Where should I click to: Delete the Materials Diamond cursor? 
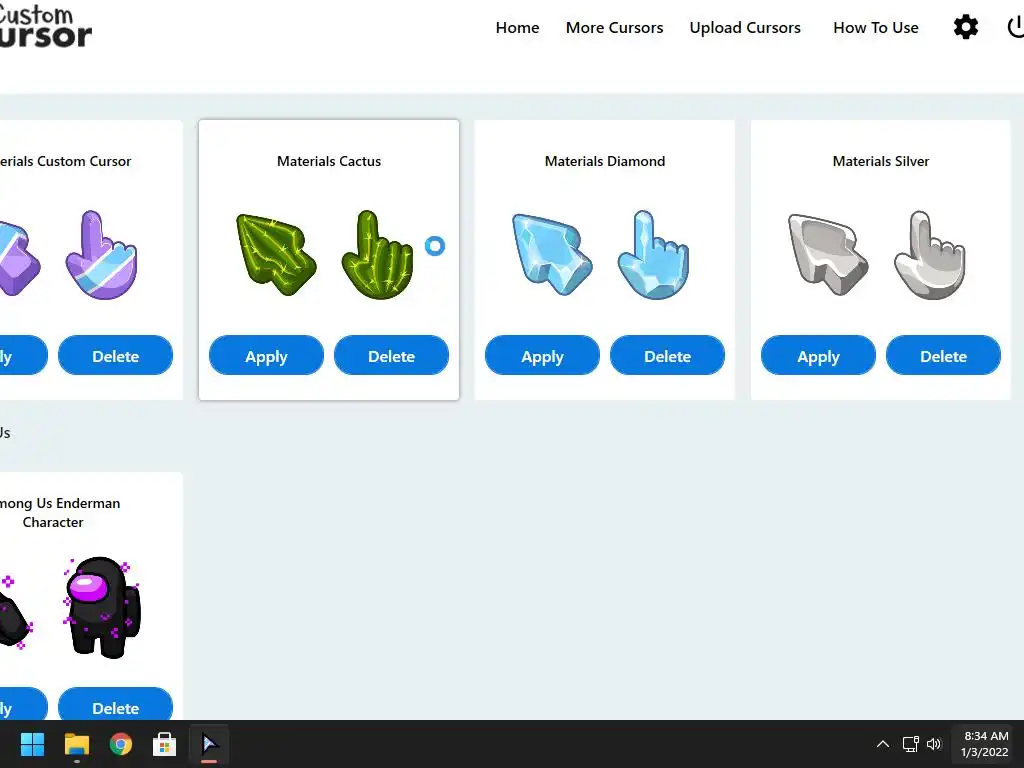click(667, 356)
